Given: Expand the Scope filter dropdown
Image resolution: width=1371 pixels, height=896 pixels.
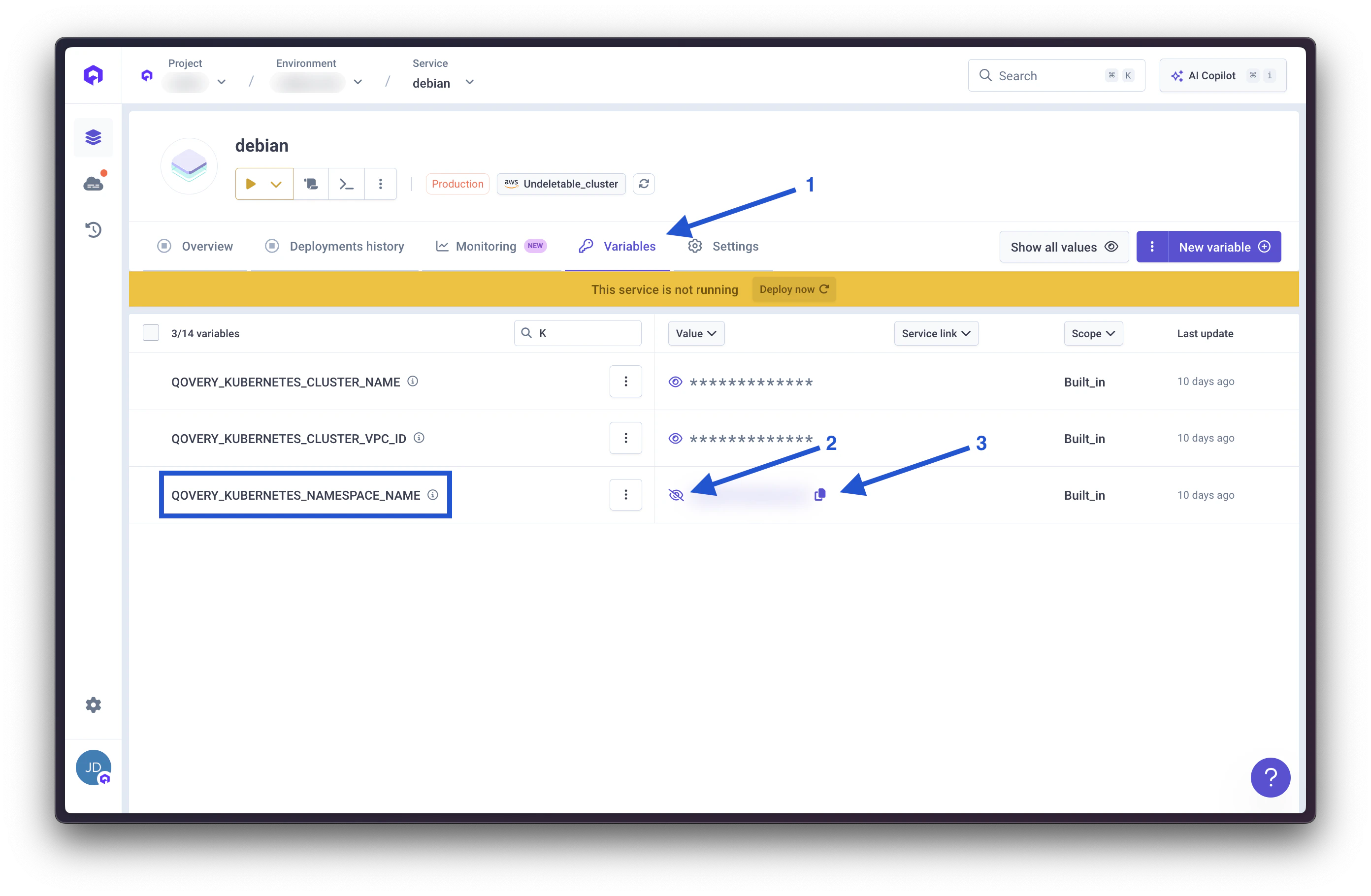Looking at the screenshot, I should coord(1093,333).
